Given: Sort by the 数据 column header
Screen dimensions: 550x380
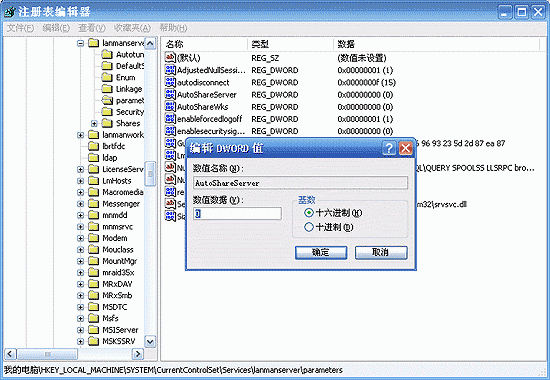Looking at the screenshot, I should click(x=436, y=44).
